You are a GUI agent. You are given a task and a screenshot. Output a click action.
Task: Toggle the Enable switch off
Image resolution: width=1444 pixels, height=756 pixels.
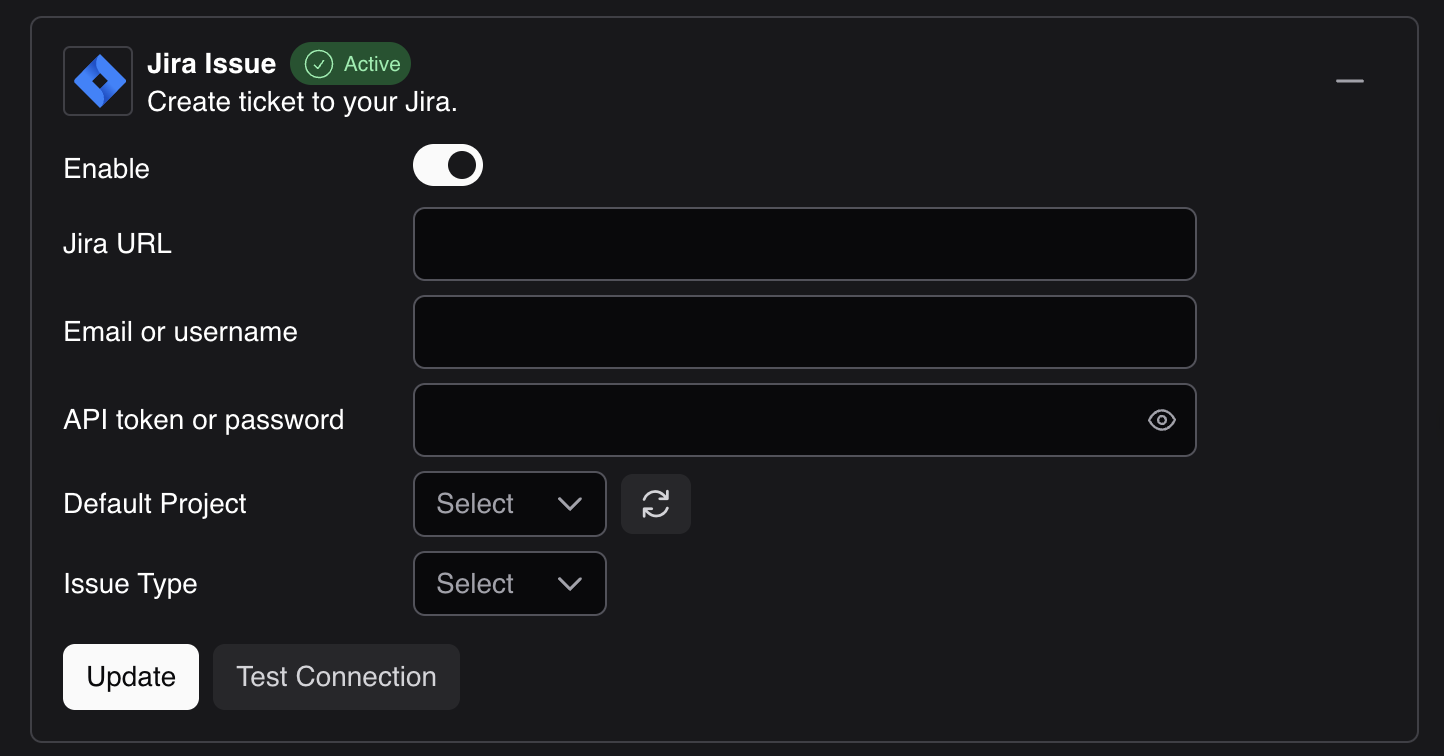pyautogui.click(x=448, y=165)
